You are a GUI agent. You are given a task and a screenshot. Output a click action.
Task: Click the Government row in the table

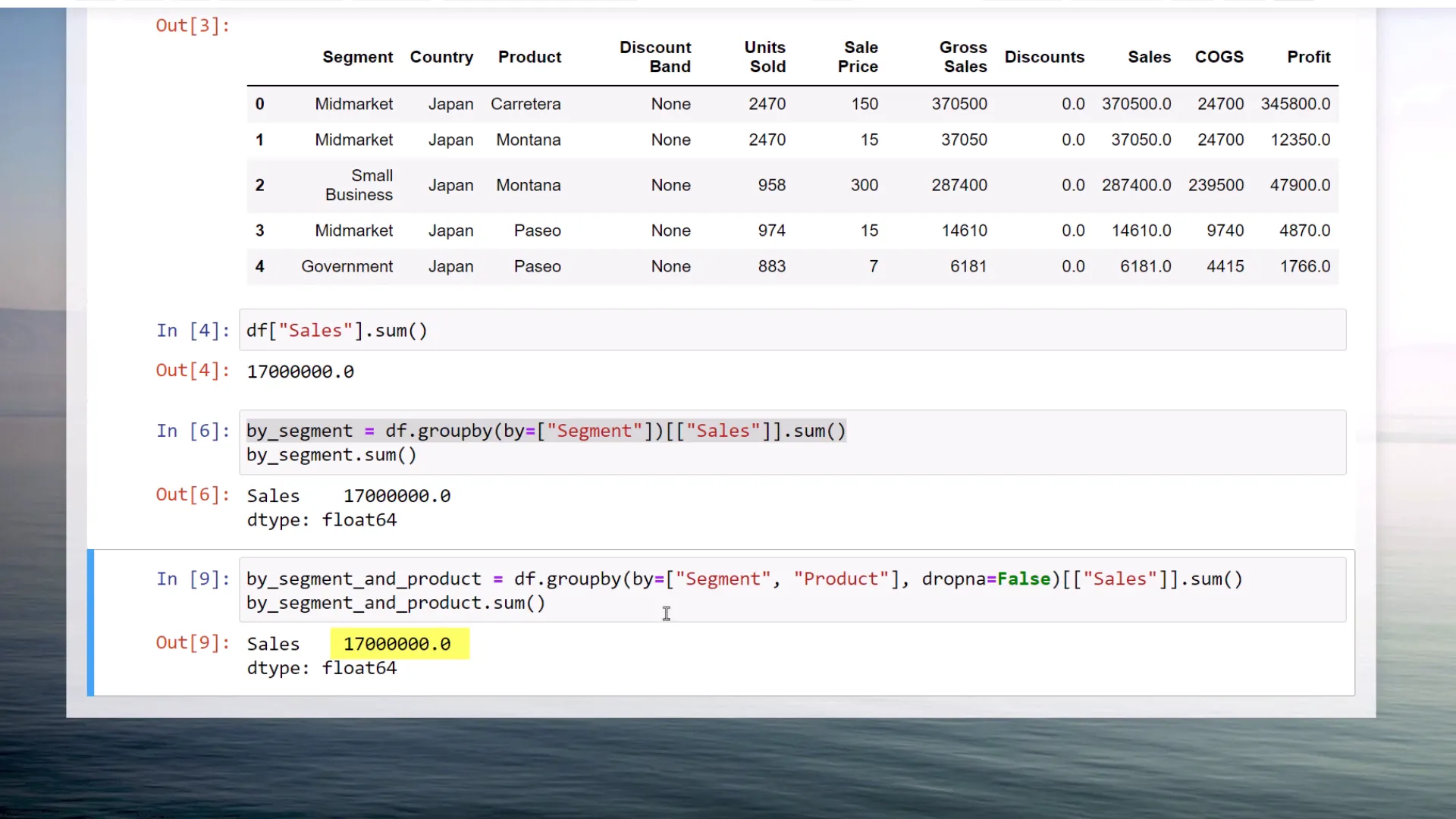(347, 266)
